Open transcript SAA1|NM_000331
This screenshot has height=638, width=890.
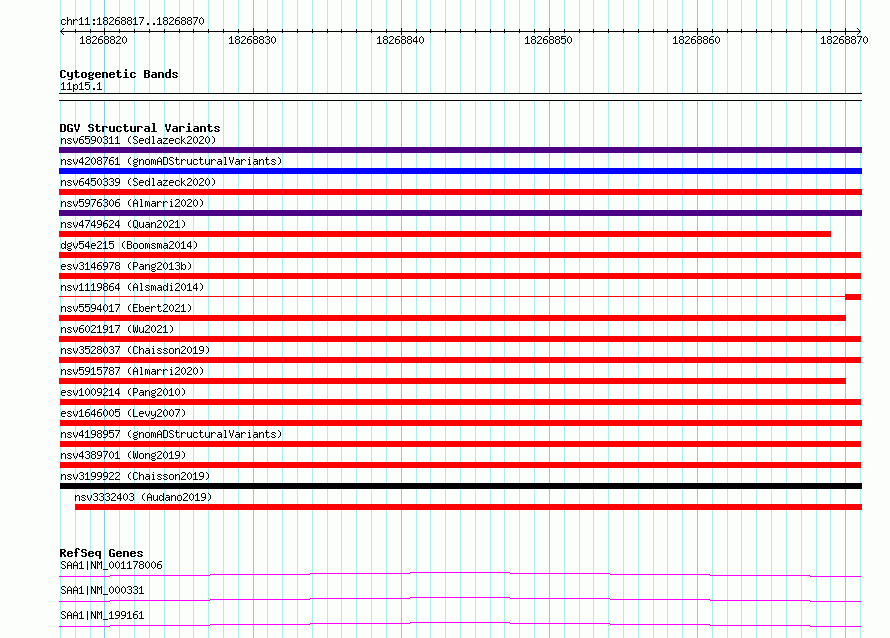[x=102, y=590]
